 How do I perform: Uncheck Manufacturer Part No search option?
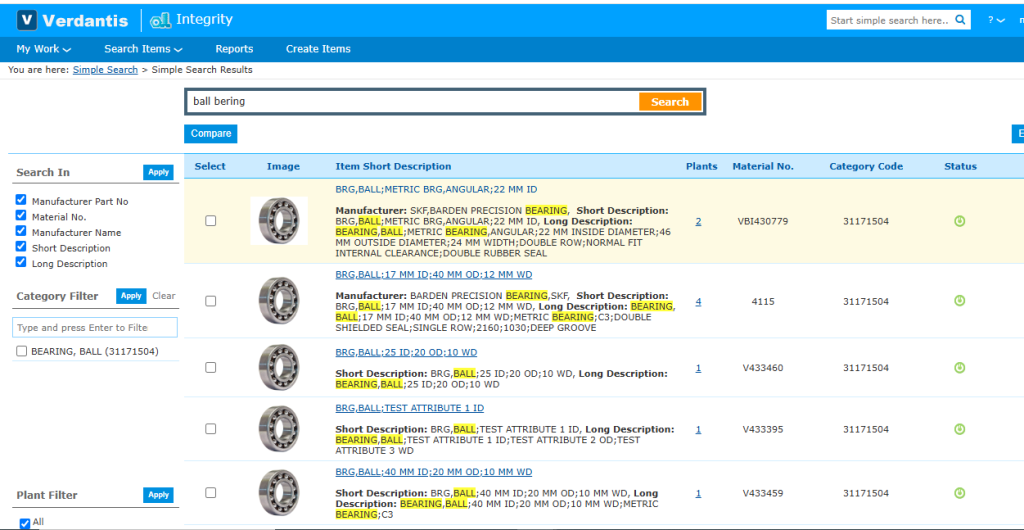[x=21, y=201]
